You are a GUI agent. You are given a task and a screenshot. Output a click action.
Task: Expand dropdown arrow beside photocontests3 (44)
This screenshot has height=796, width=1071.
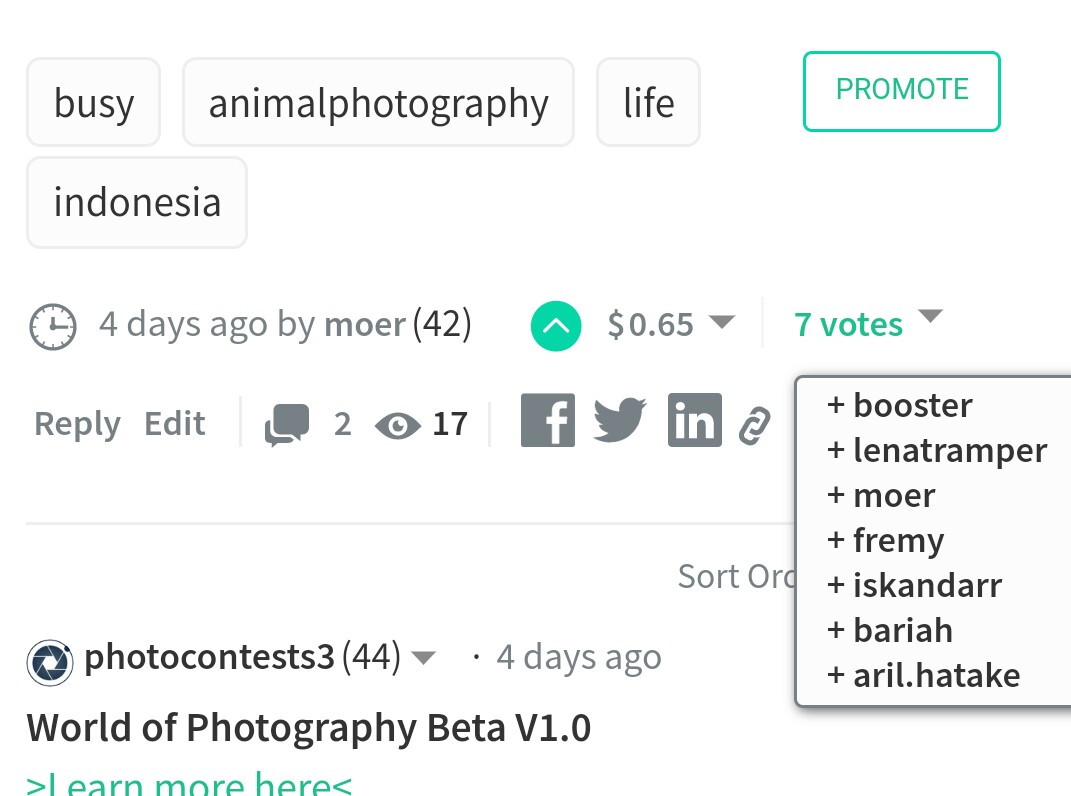[423, 658]
